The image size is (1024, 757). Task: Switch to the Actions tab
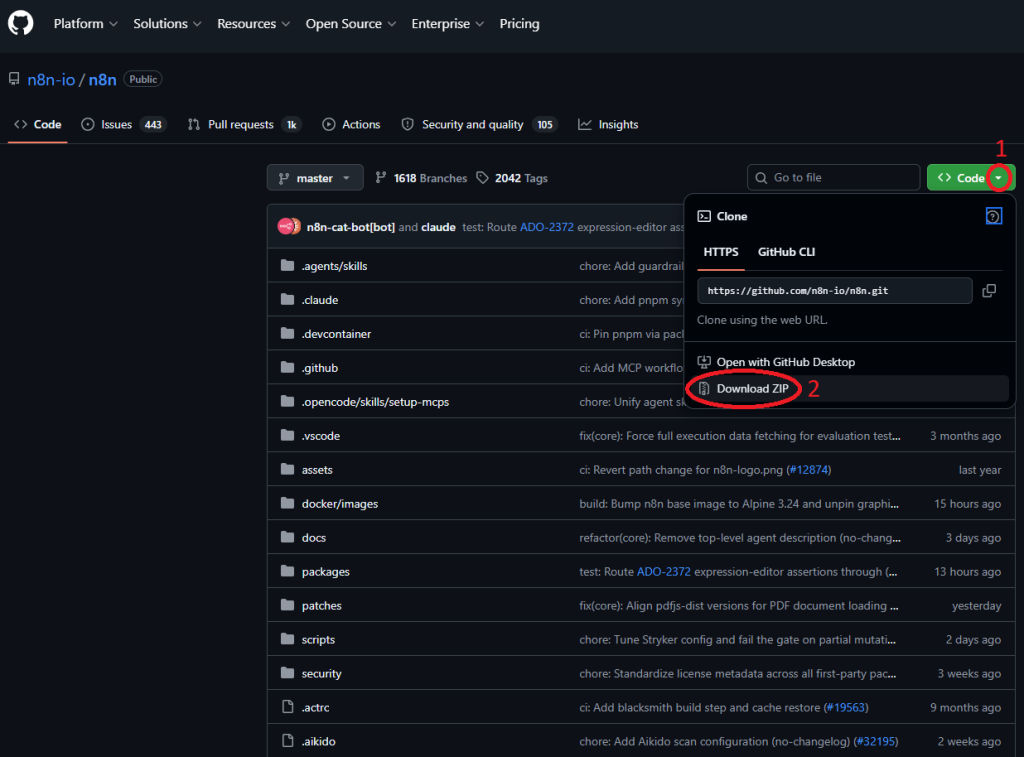351,124
